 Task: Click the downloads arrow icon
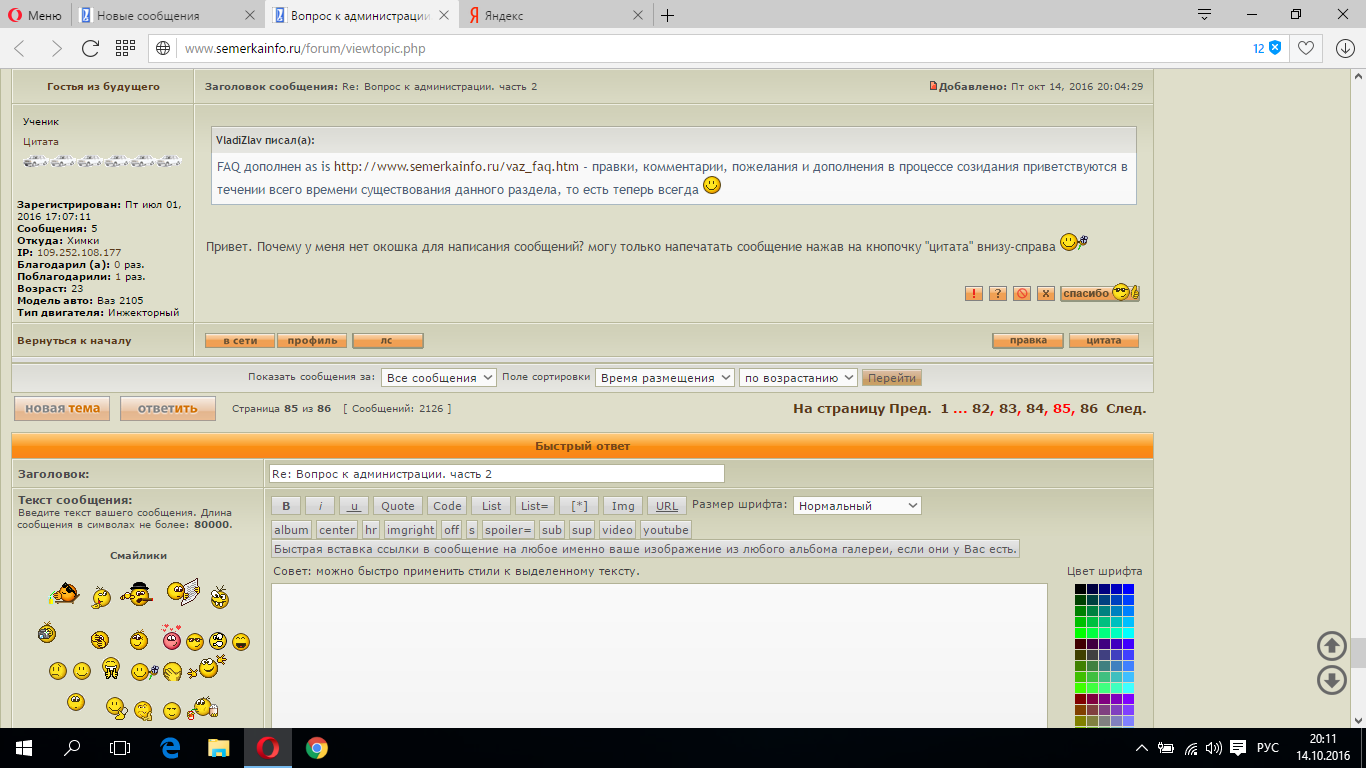pyautogui.click(x=1345, y=48)
